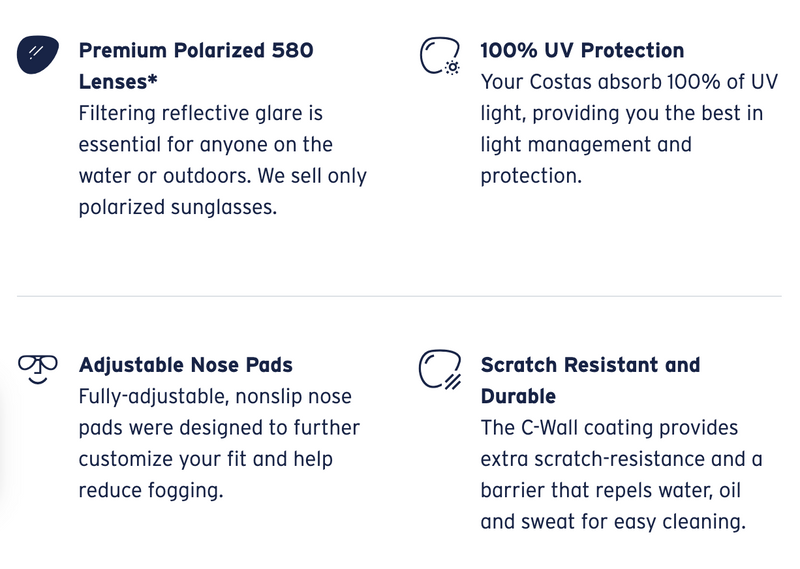Click the UV protection lens icon
The image size is (800, 569).
(x=440, y=56)
